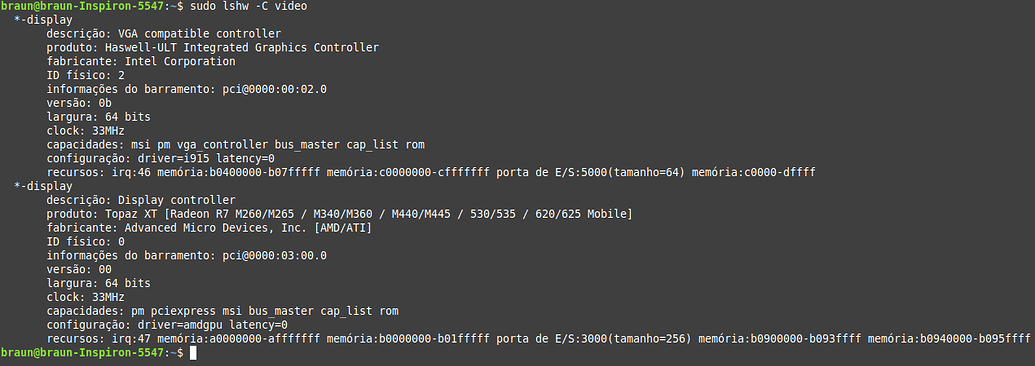Click the cursor block at the final prompt
Image resolution: width=1035 pixels, height=366 pixels.
pos(193,353)
